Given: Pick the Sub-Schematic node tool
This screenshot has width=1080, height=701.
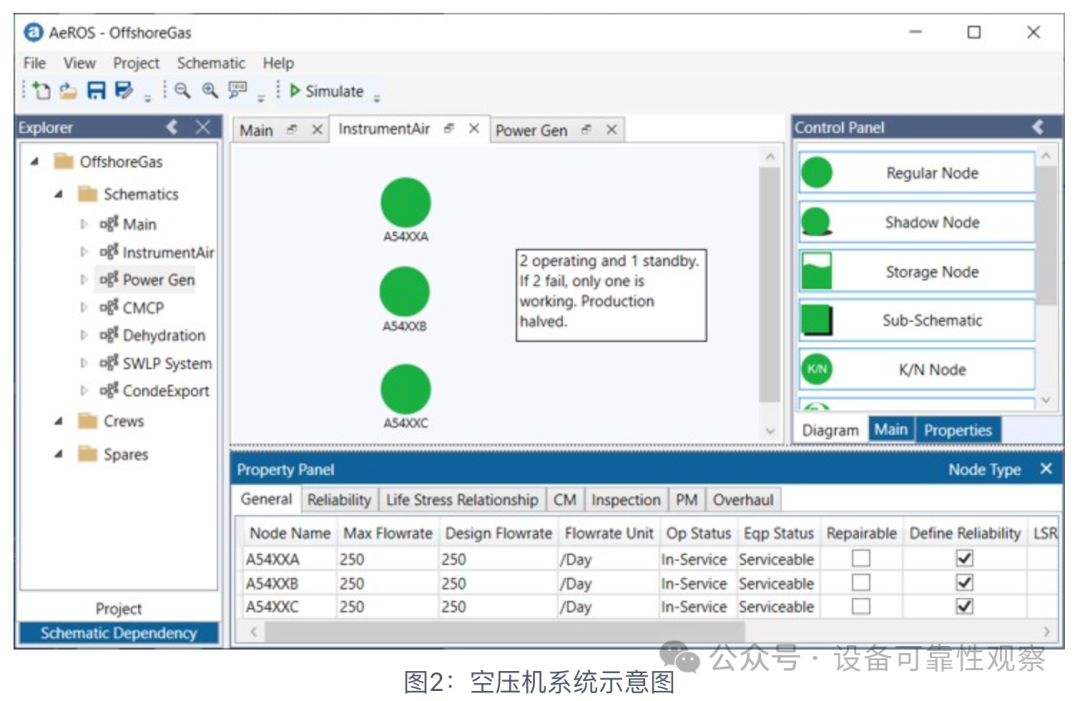Looking at the screenshot, I should 917,320.
